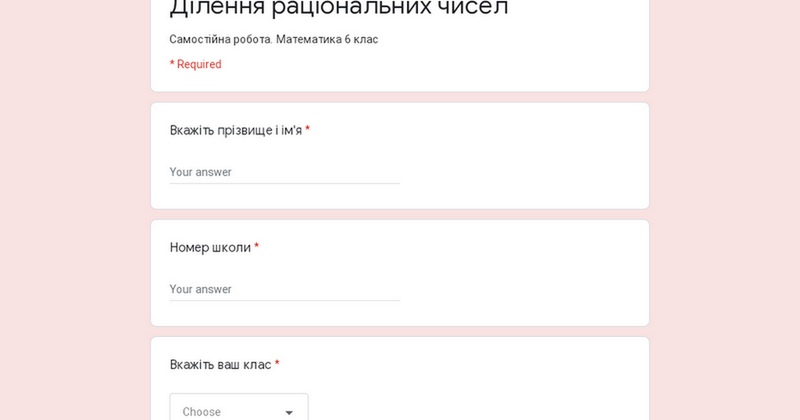The width and height of the screenshot is (800, 420).
Task: Click the subtitle 'Самостійна робота. Математика 6 клас'
Action: tap(274, 39)
